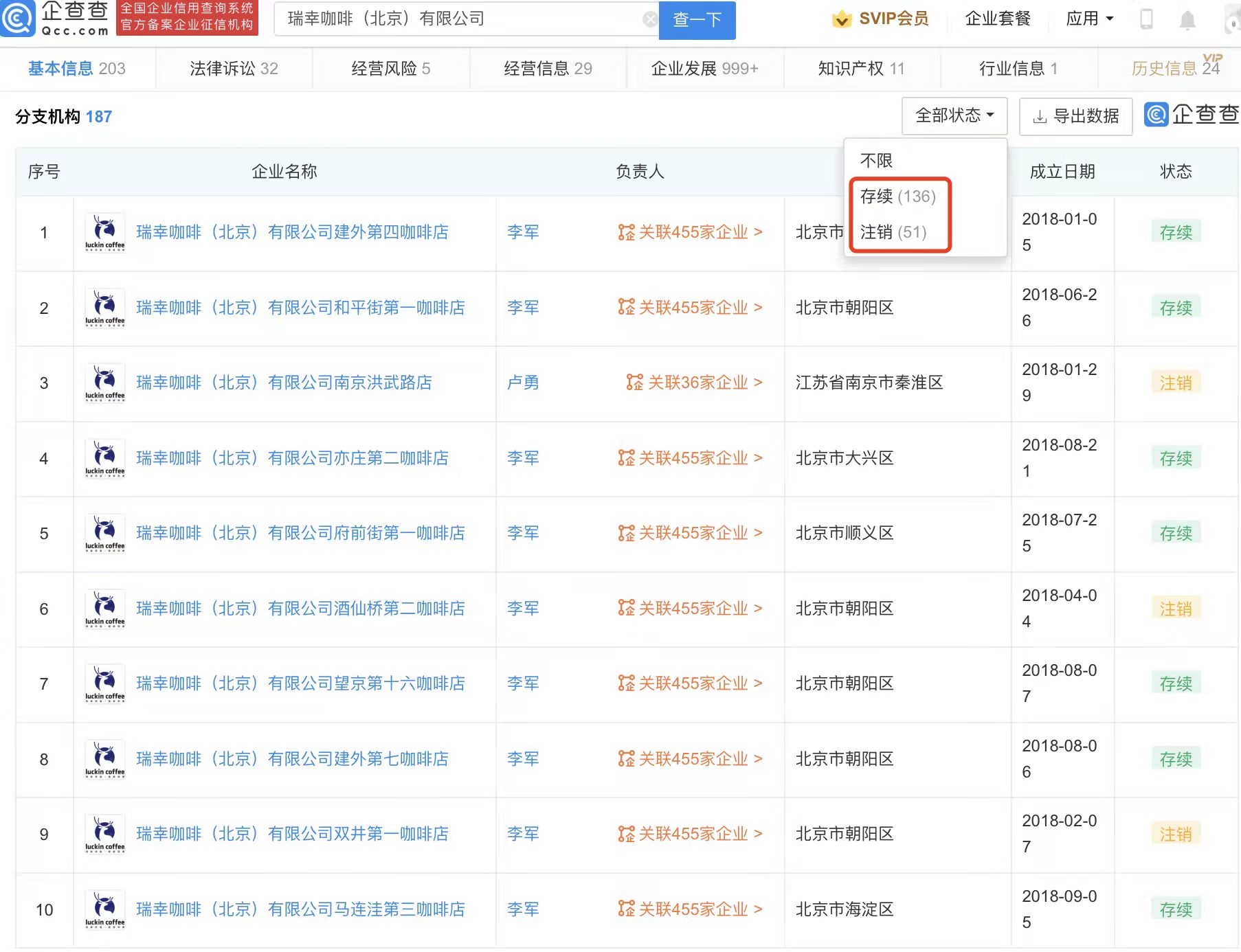Click luckin coffee logo in row 10

pos(104,909)
